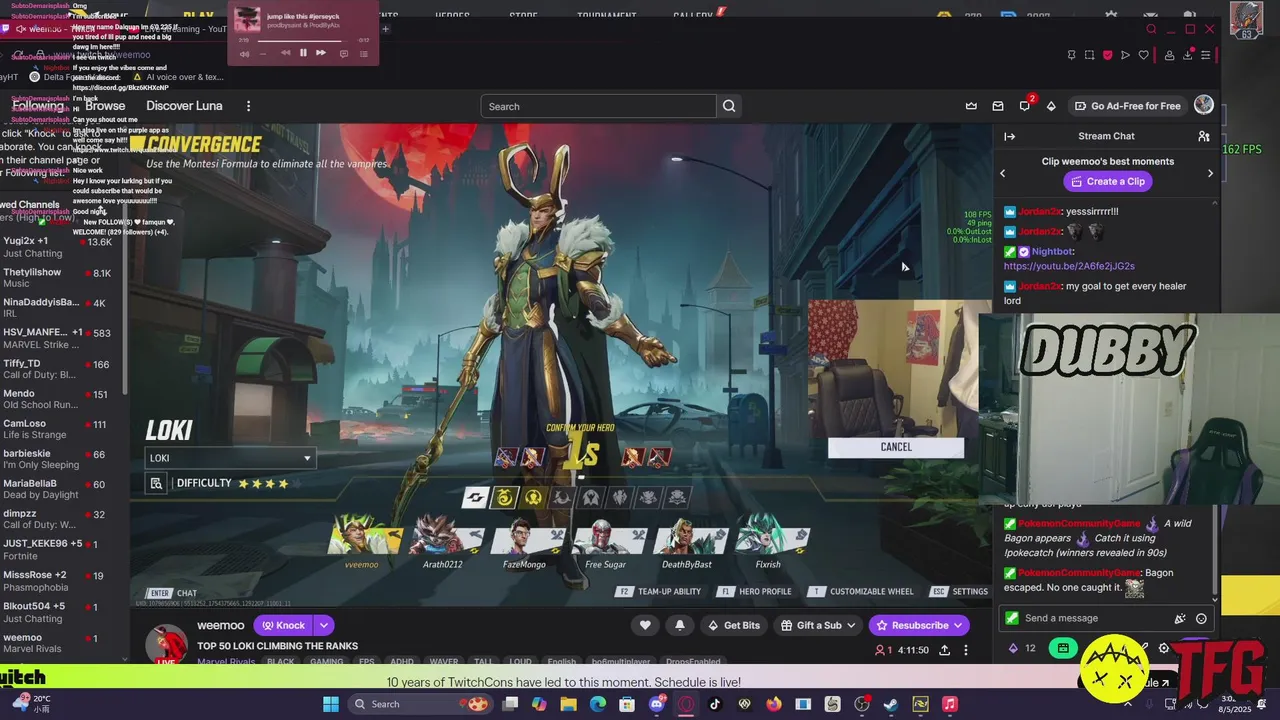The image size is (1280, 720).
Task: Go to previous track in media popup
Action: pyautogui.click(x=285, y=53)
